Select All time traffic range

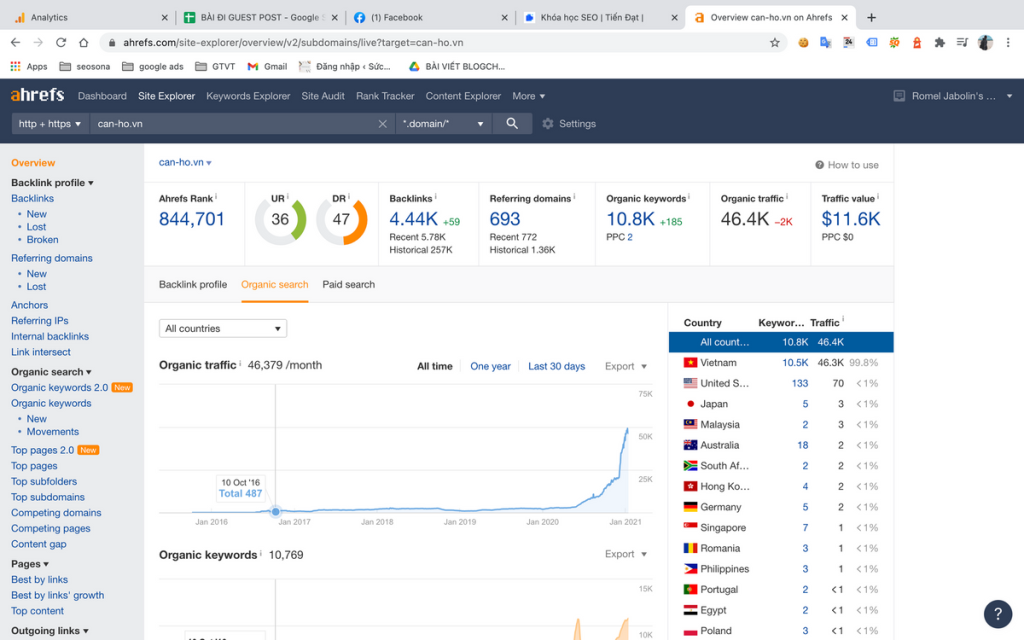click(x=435, y=366)
